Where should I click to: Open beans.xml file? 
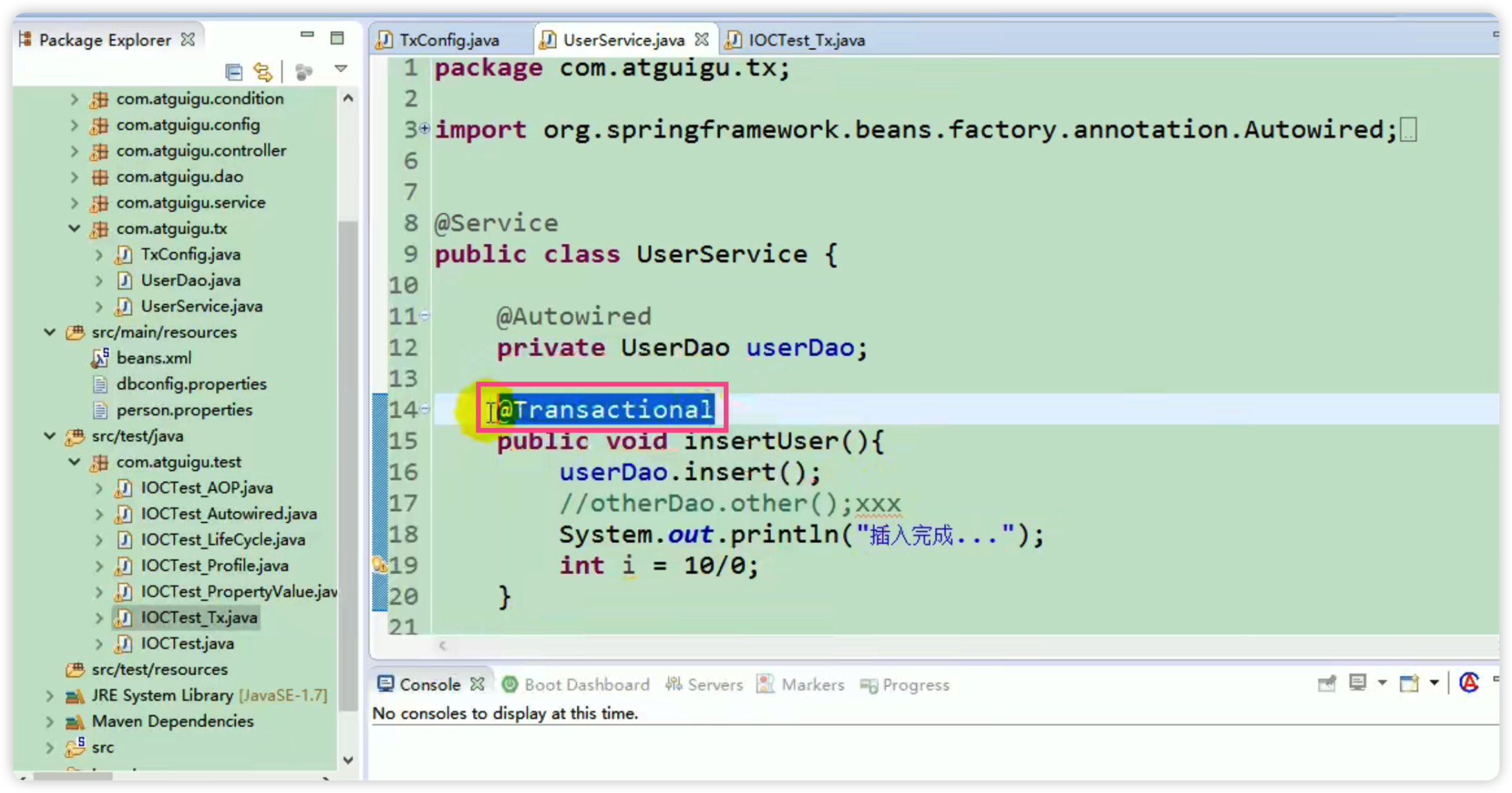coord(154,358)
